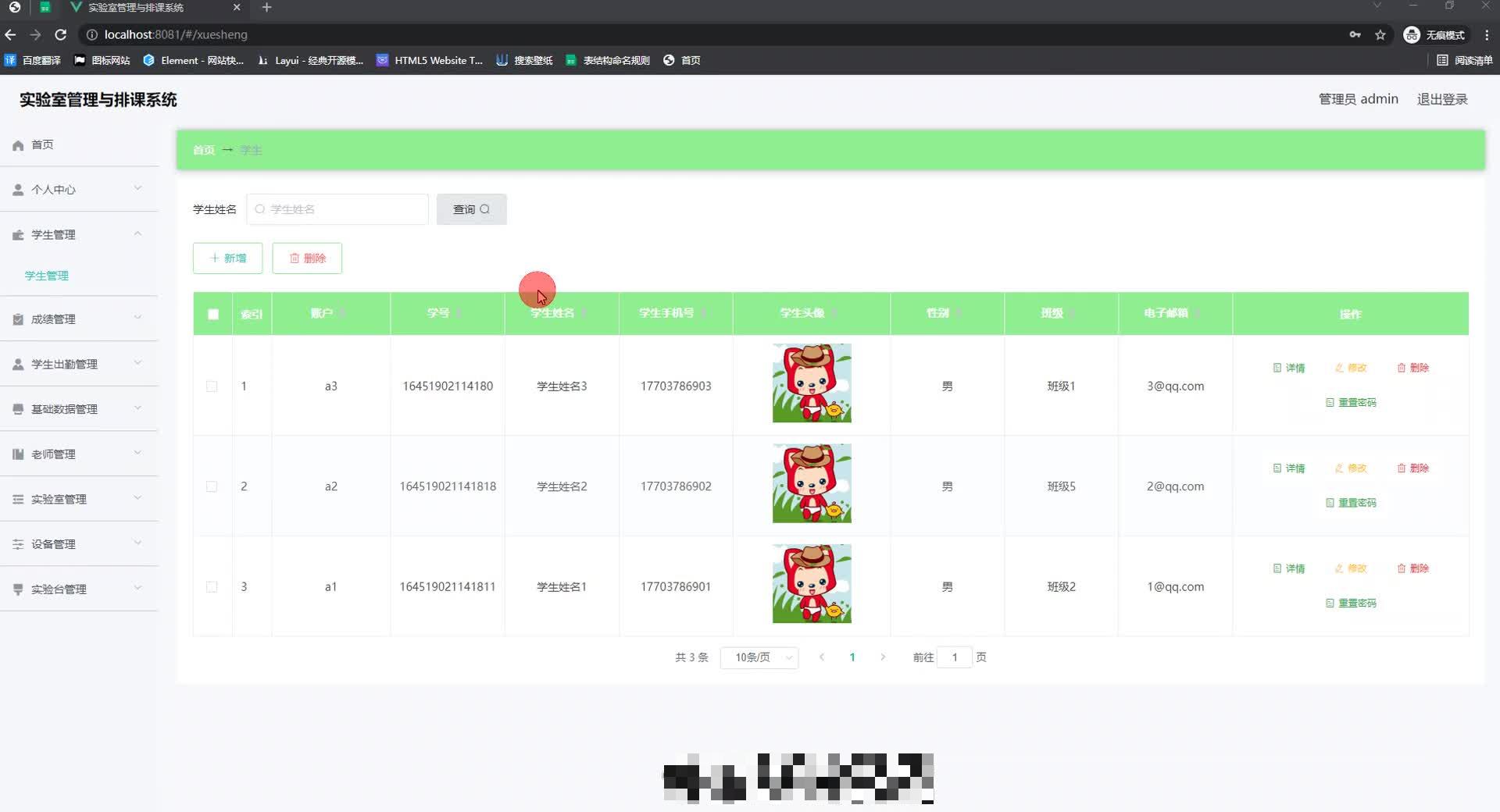
Task: Sort by 学号 column arrows
Action: 459,313
